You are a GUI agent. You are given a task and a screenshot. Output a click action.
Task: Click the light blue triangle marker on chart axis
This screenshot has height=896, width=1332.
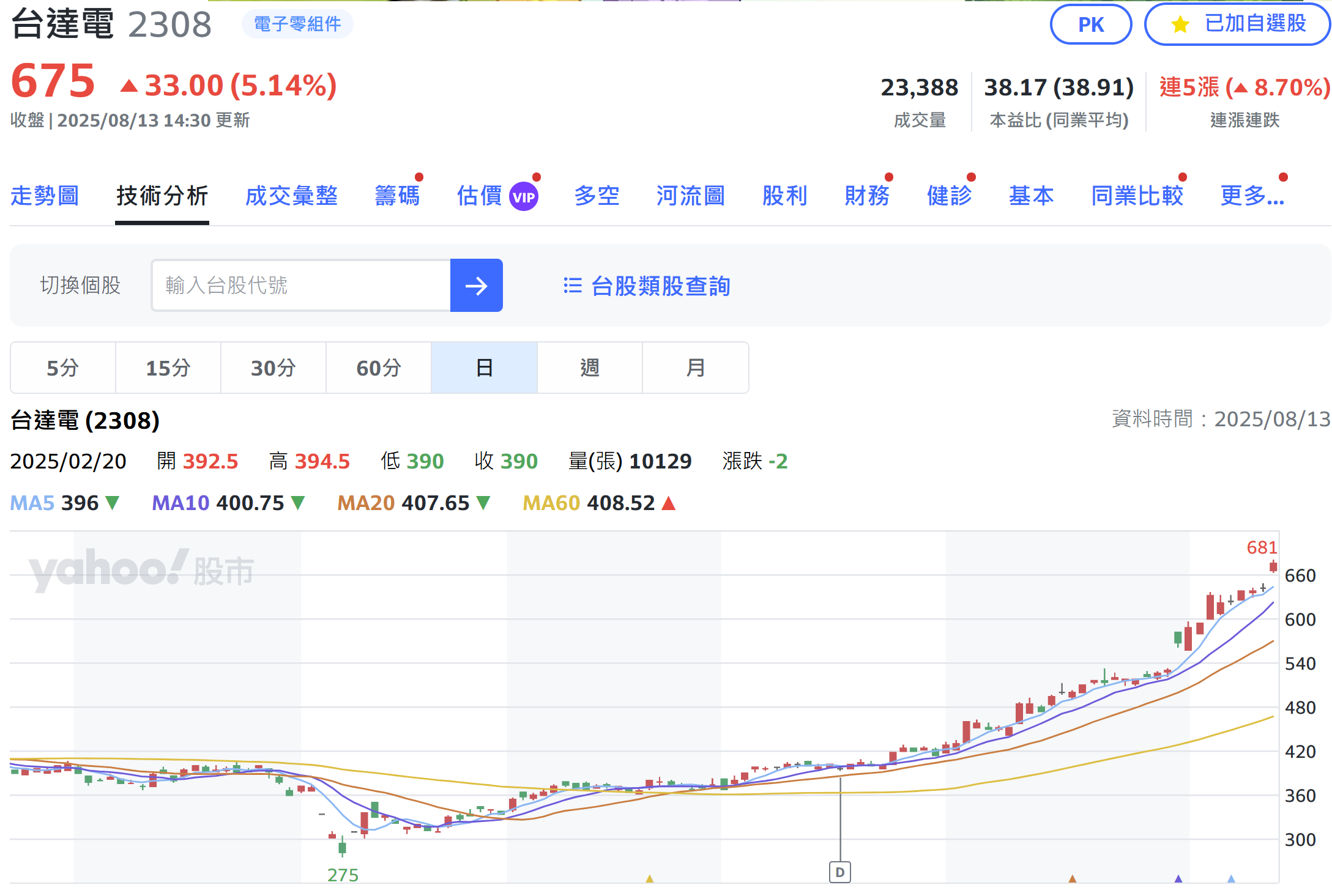point(1231,878)
